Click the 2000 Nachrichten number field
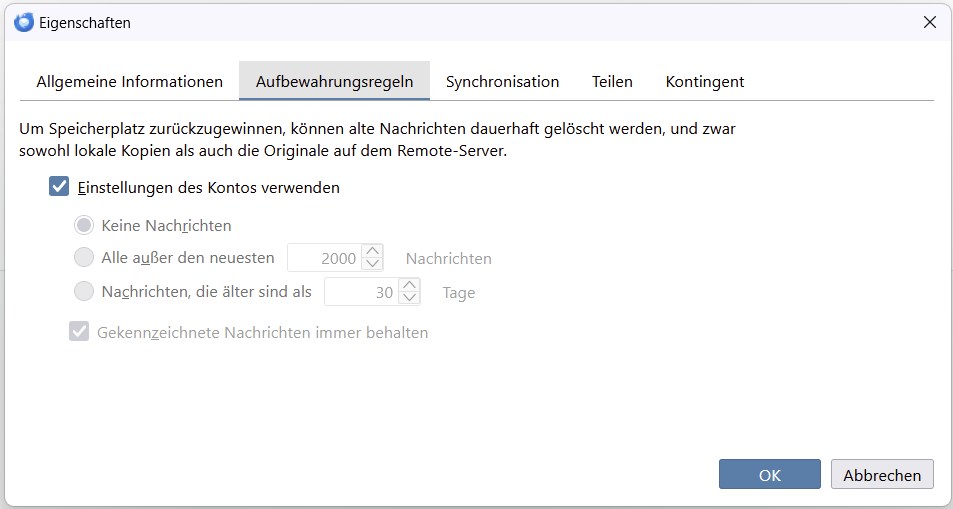This screenshot has width=953, height=509. (325, 258)
